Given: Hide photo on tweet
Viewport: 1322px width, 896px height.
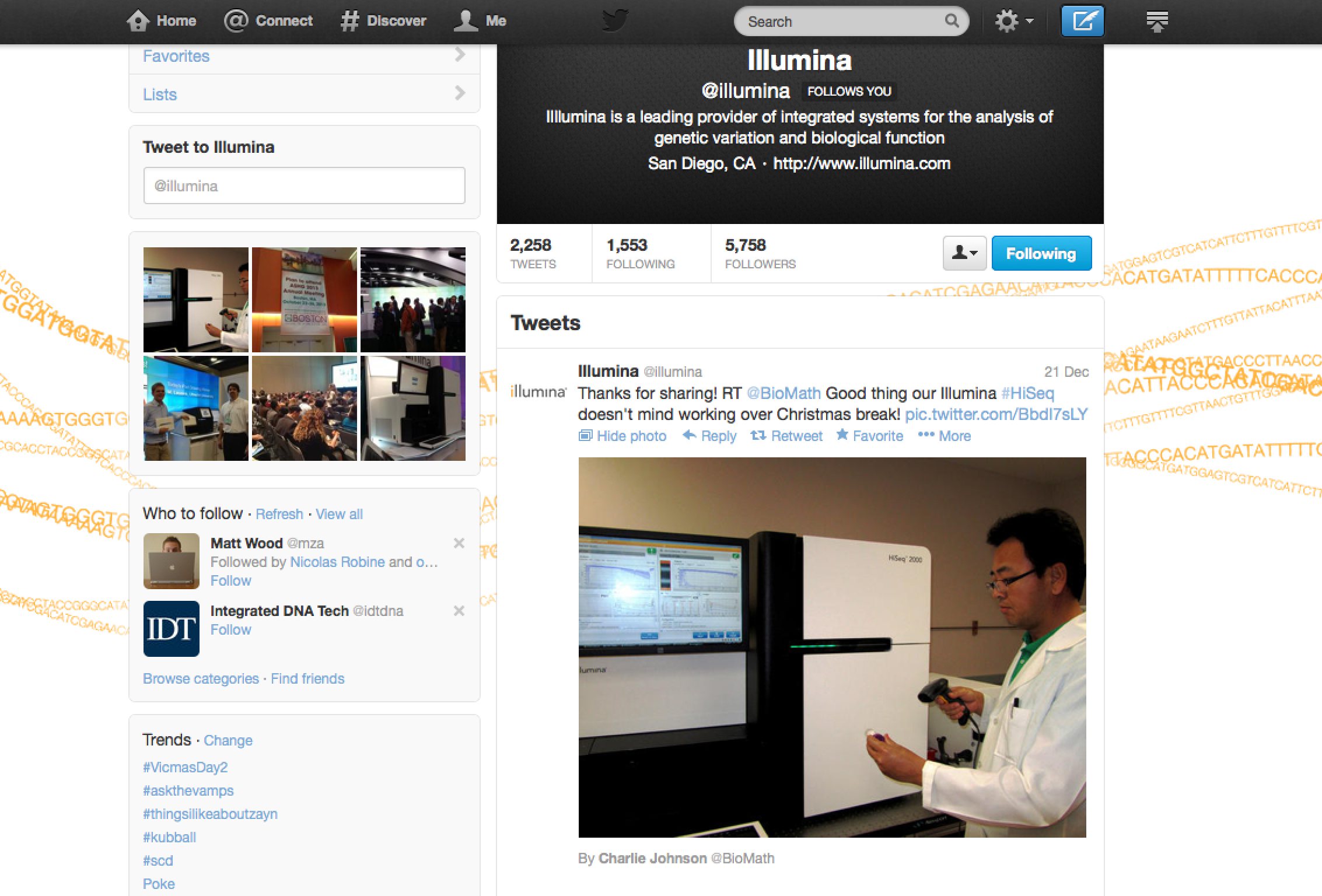Looking at the screenshot, I should (x=622, y=436).
